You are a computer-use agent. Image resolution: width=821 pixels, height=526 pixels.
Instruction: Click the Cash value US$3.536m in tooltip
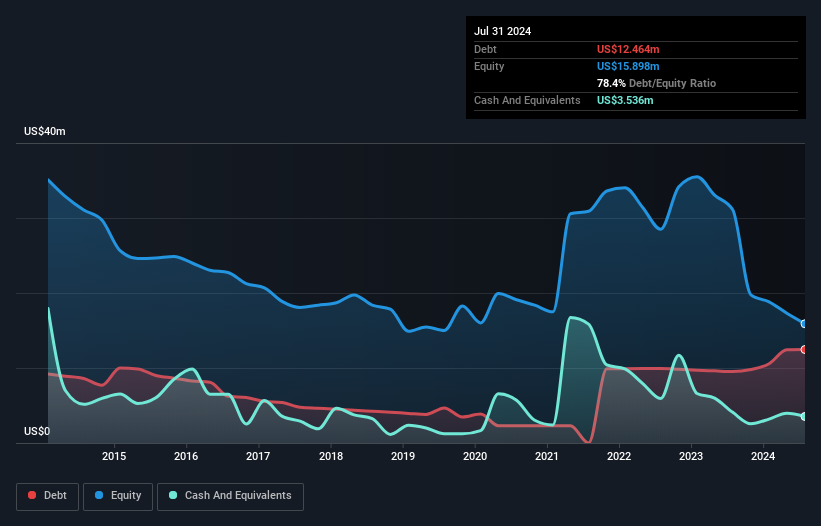tap(626, 100)
